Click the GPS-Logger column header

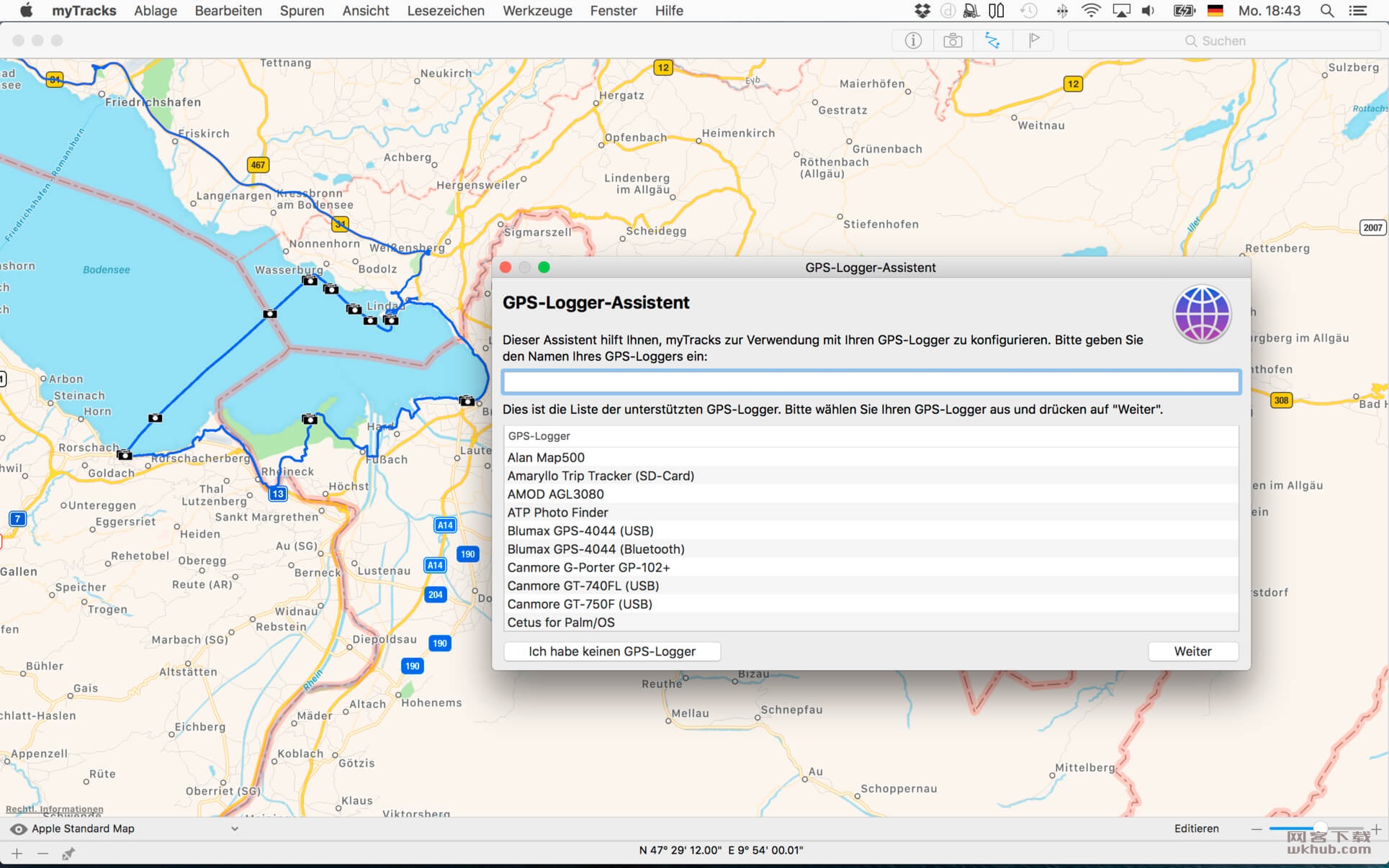(871, 436)
